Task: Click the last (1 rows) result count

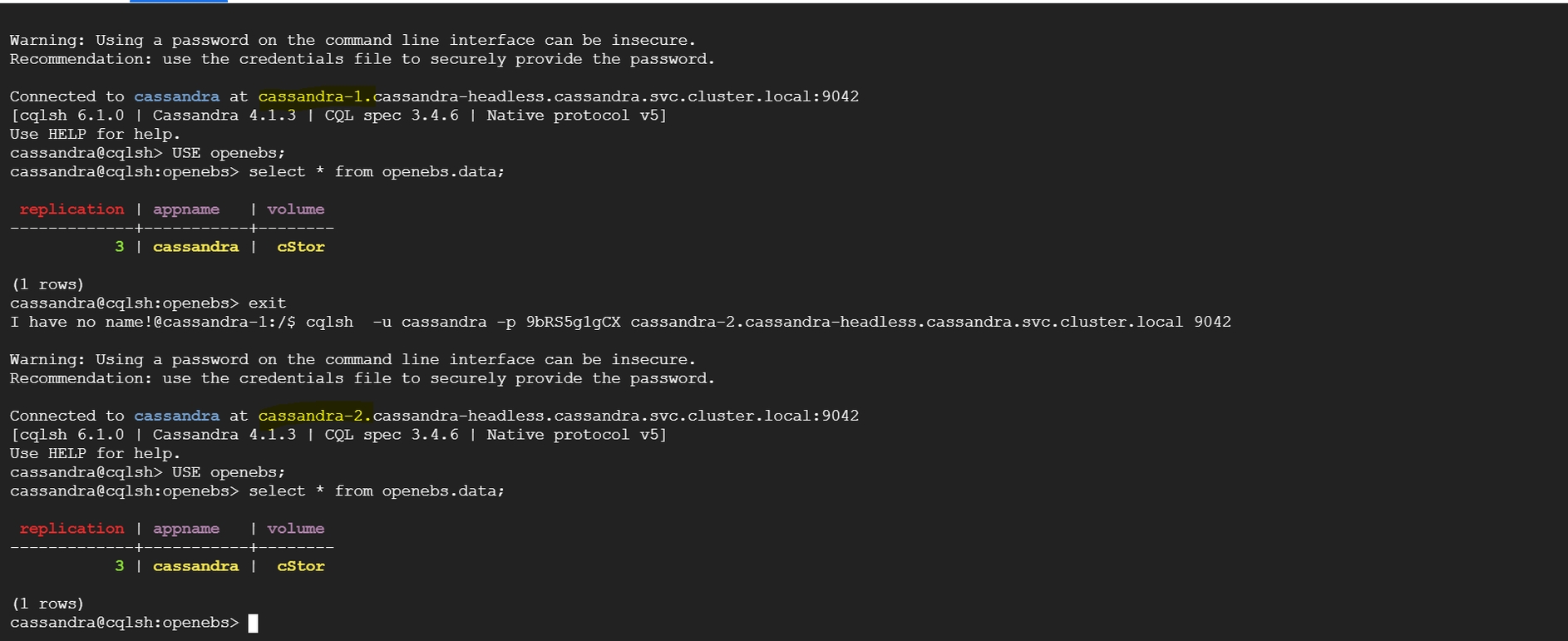Action: 47,604
